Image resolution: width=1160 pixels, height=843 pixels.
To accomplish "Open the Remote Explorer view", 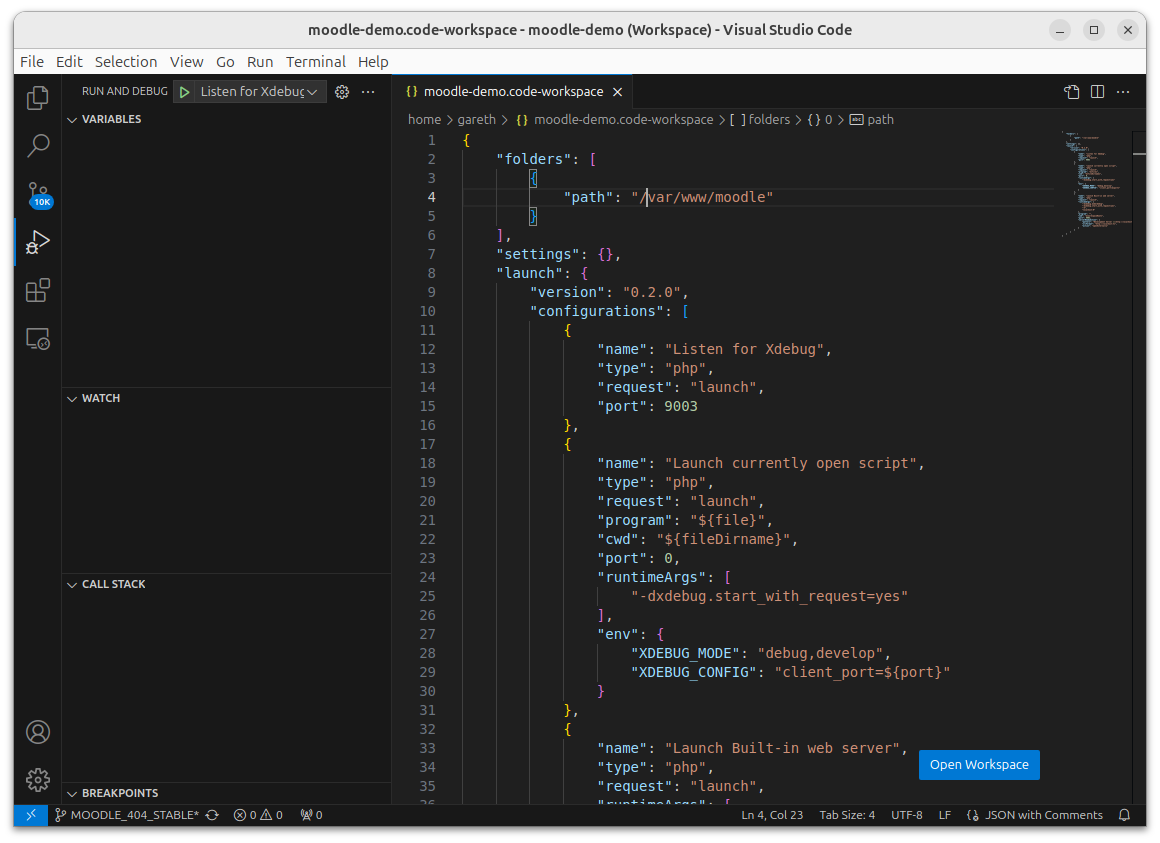I will coord(38,339).
